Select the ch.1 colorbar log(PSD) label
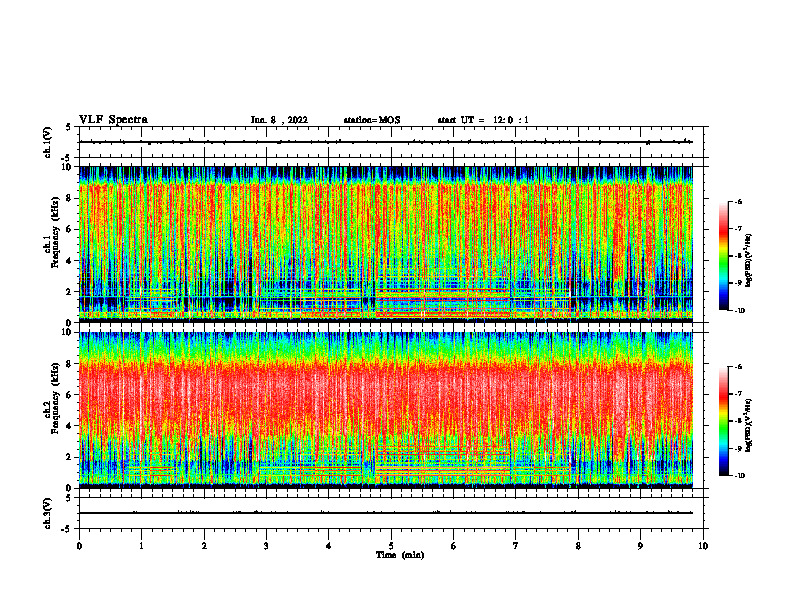792x612 pixels. point(749,260)
